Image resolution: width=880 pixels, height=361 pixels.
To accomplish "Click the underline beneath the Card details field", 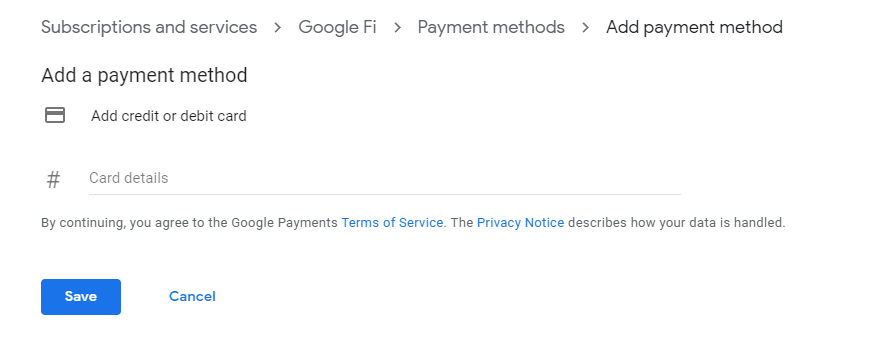I will (x=385, y=194).
